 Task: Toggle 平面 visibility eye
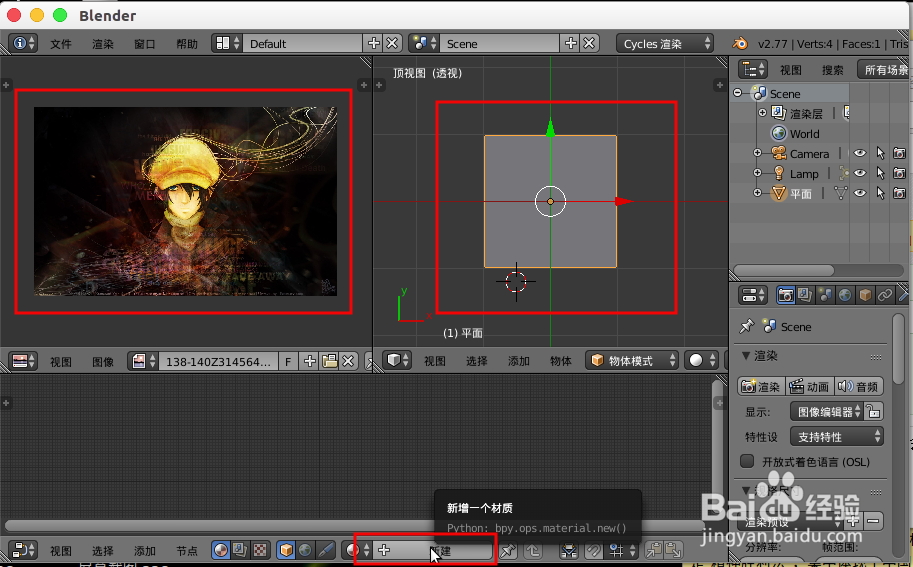click(860, 193)
